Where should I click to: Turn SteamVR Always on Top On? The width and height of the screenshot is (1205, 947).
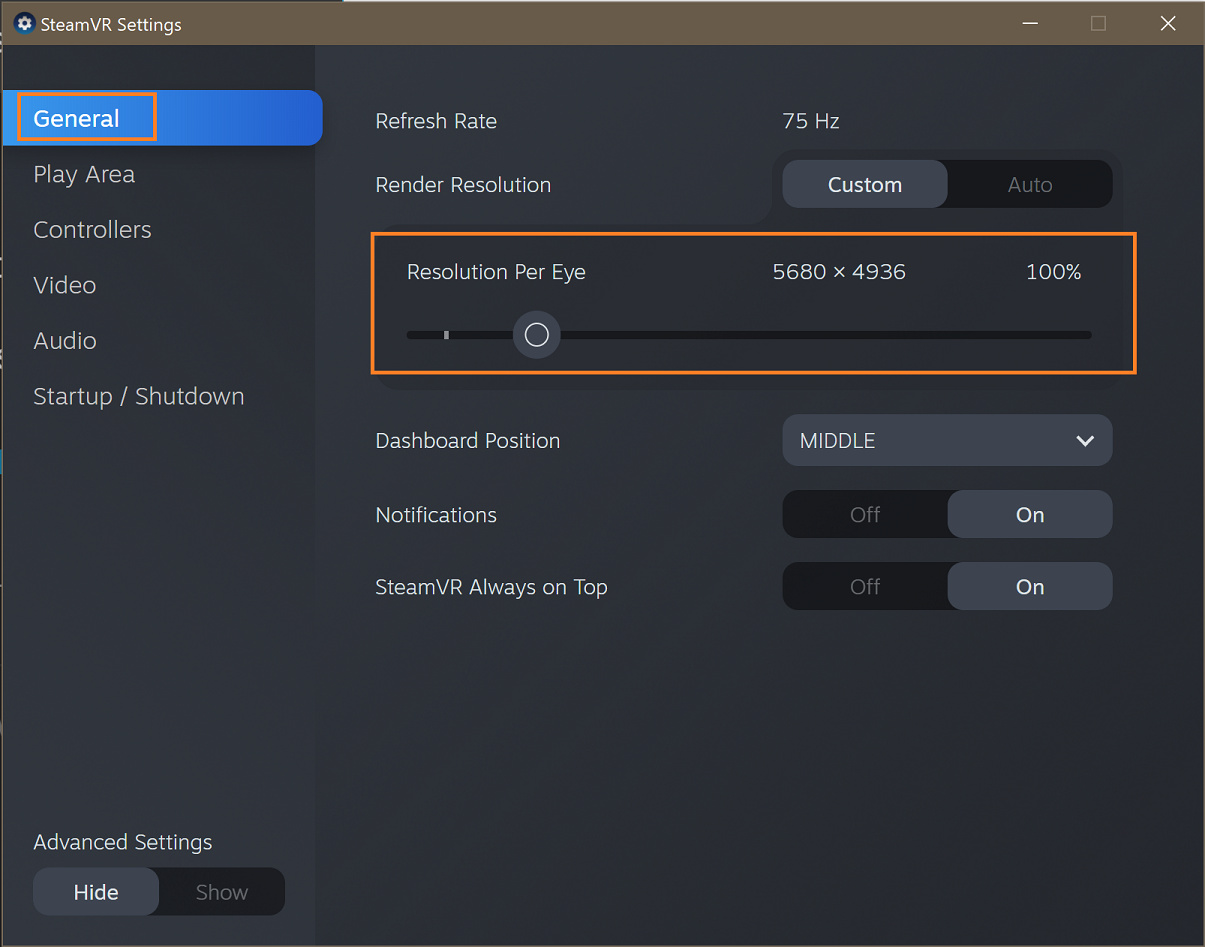coord(1030,586)
